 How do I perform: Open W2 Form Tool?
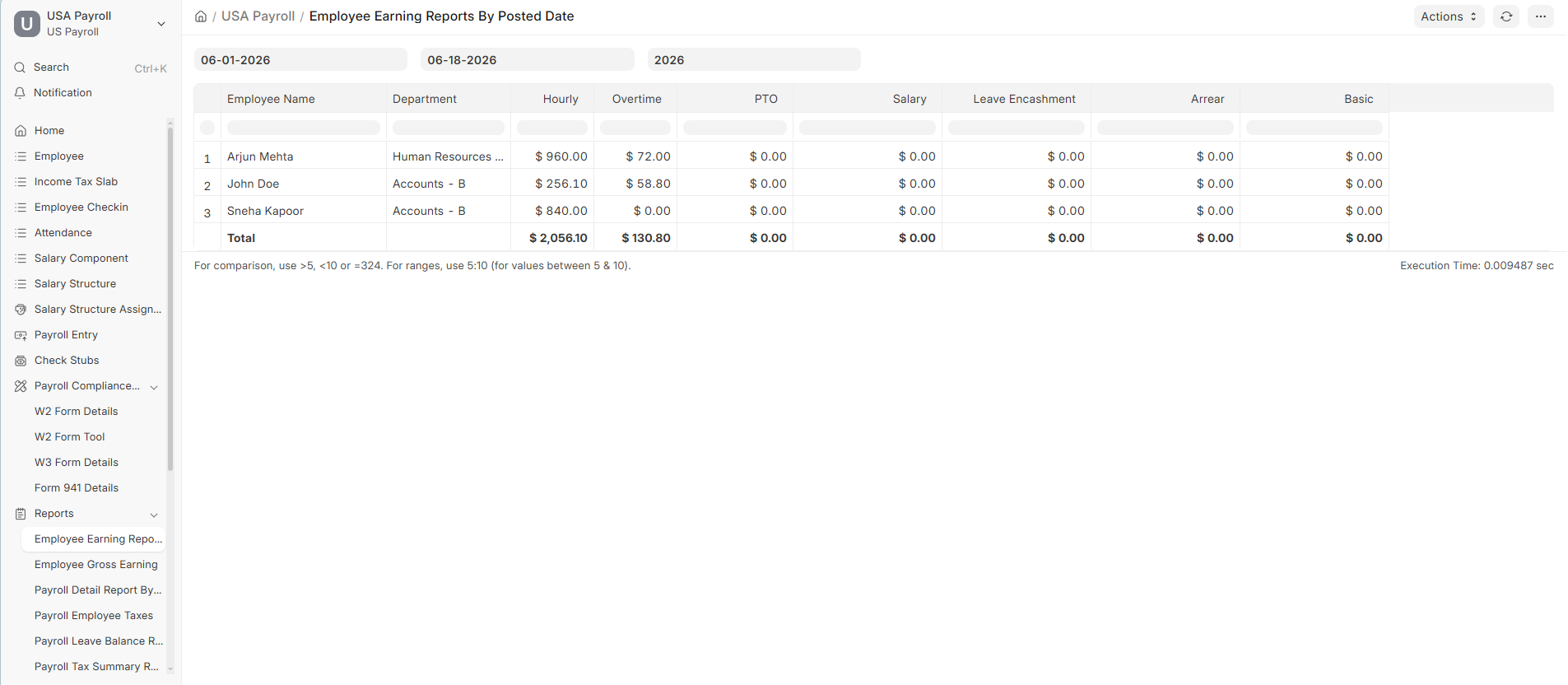[x=70, y=437]
